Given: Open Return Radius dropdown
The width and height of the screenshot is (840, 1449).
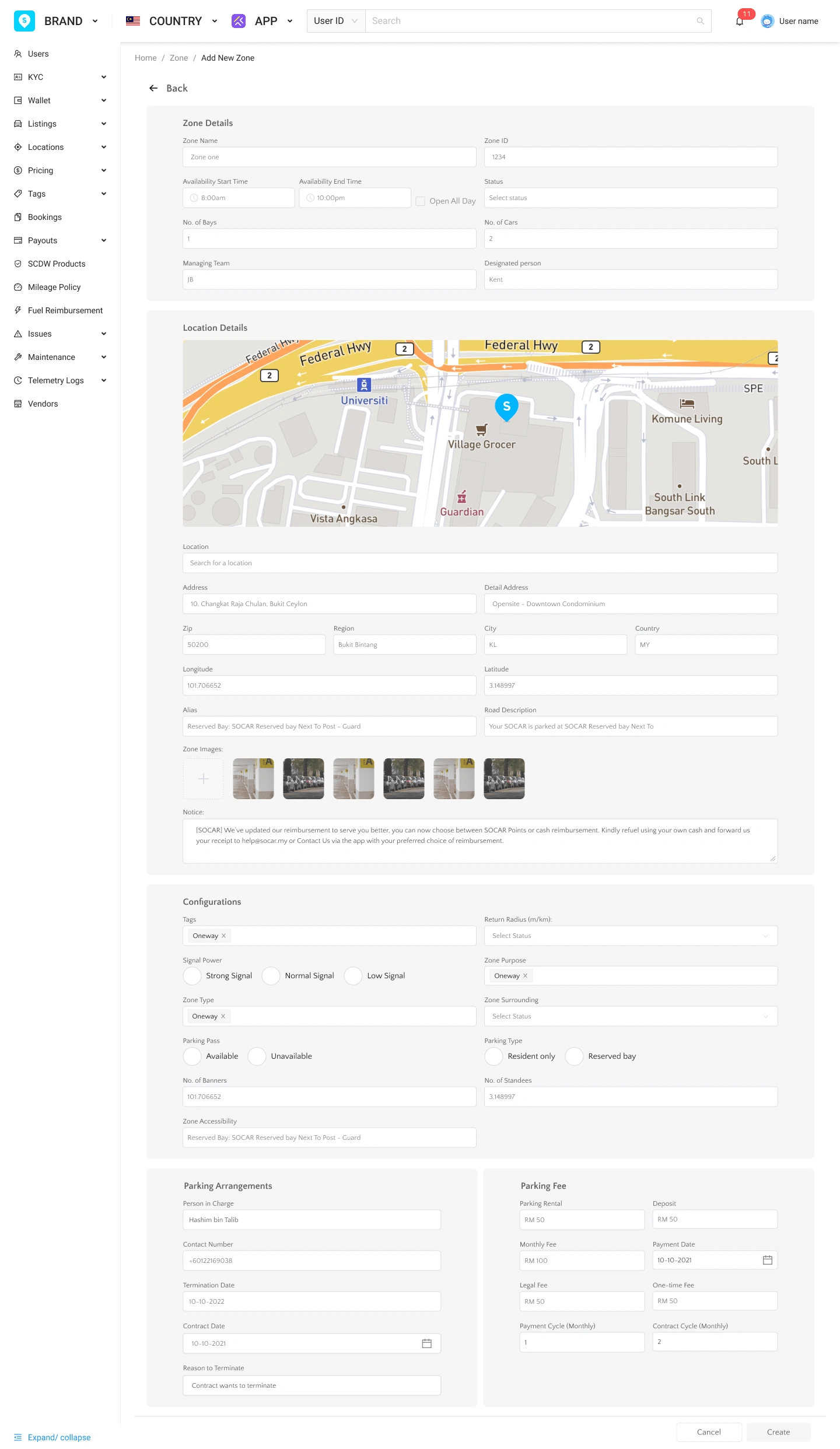Looking at the screenshot, I should [x=631, y=936].
